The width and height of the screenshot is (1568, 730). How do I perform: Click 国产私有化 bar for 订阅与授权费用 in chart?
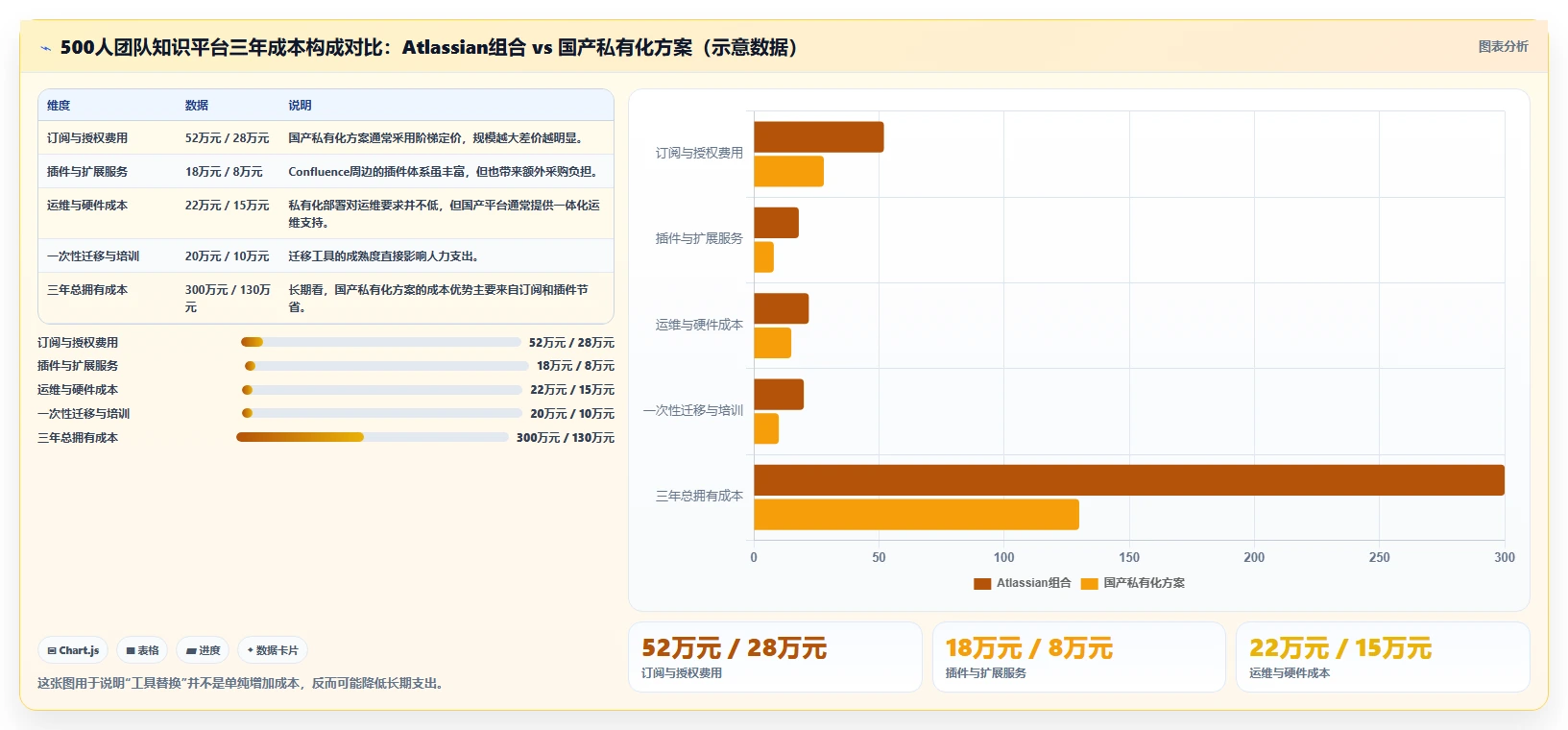point(789,172)
